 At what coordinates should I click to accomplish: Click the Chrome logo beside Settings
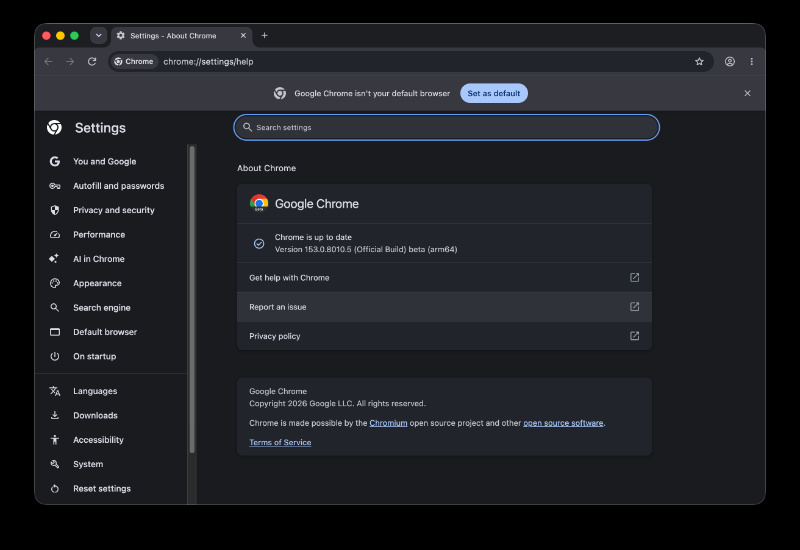click(55, 128)
